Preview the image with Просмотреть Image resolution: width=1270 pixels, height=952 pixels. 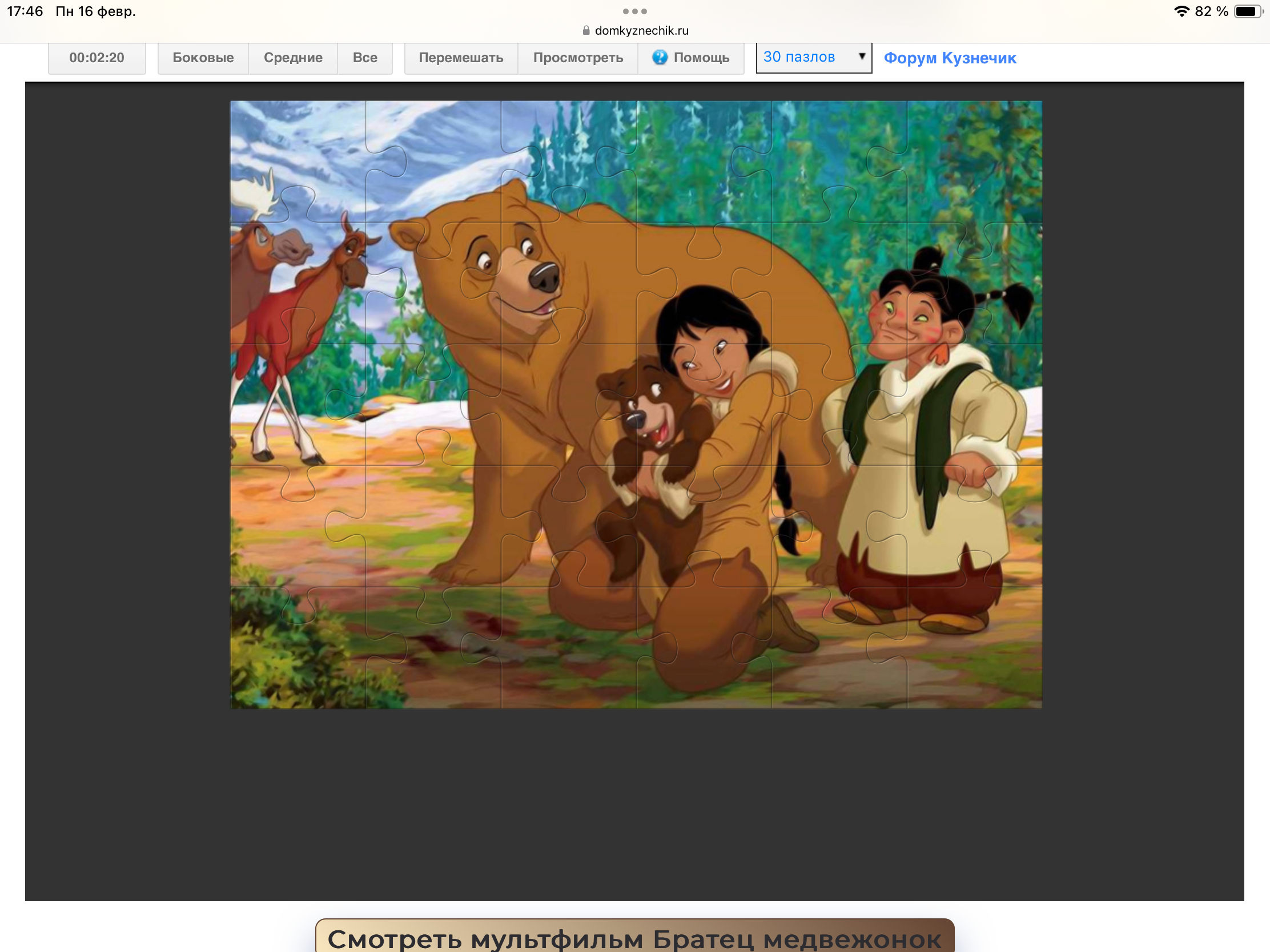tap(577, 58)
